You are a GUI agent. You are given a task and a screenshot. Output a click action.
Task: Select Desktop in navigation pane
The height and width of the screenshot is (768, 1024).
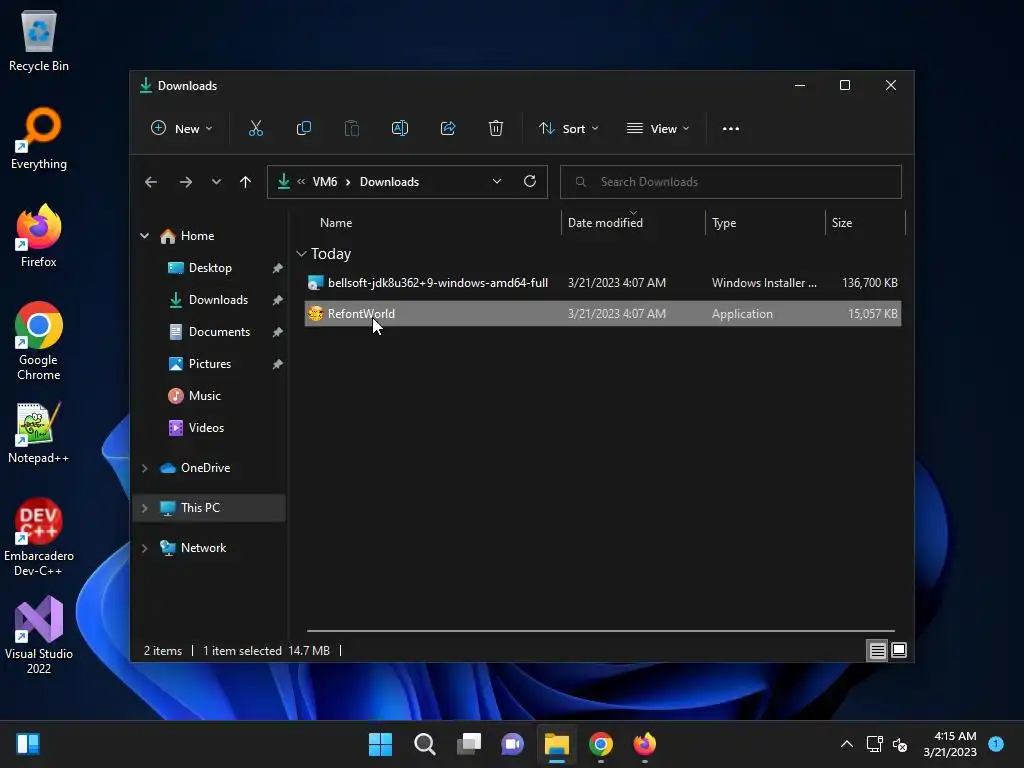pyautogui.click(x=210, y=268)
